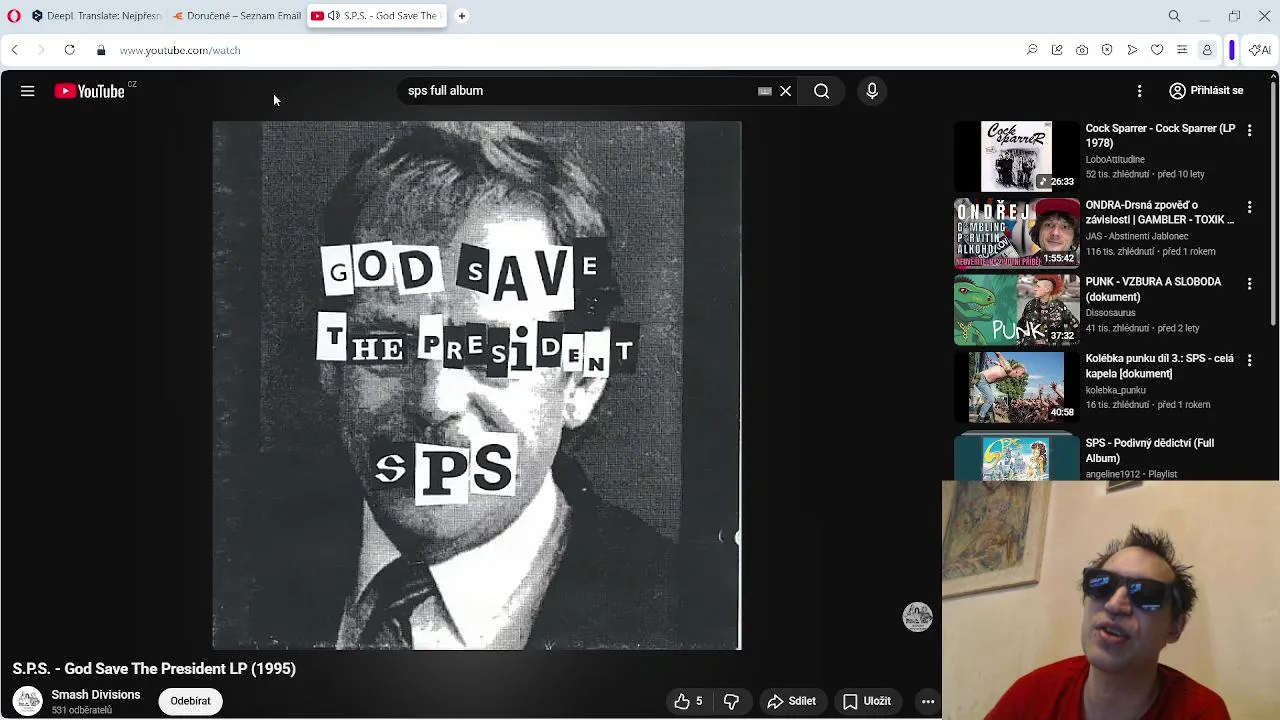Switch to the Doručené Seznam Email tab
Image resolution: width=1280 pixels, height=720 pixels.
(236, 16)
